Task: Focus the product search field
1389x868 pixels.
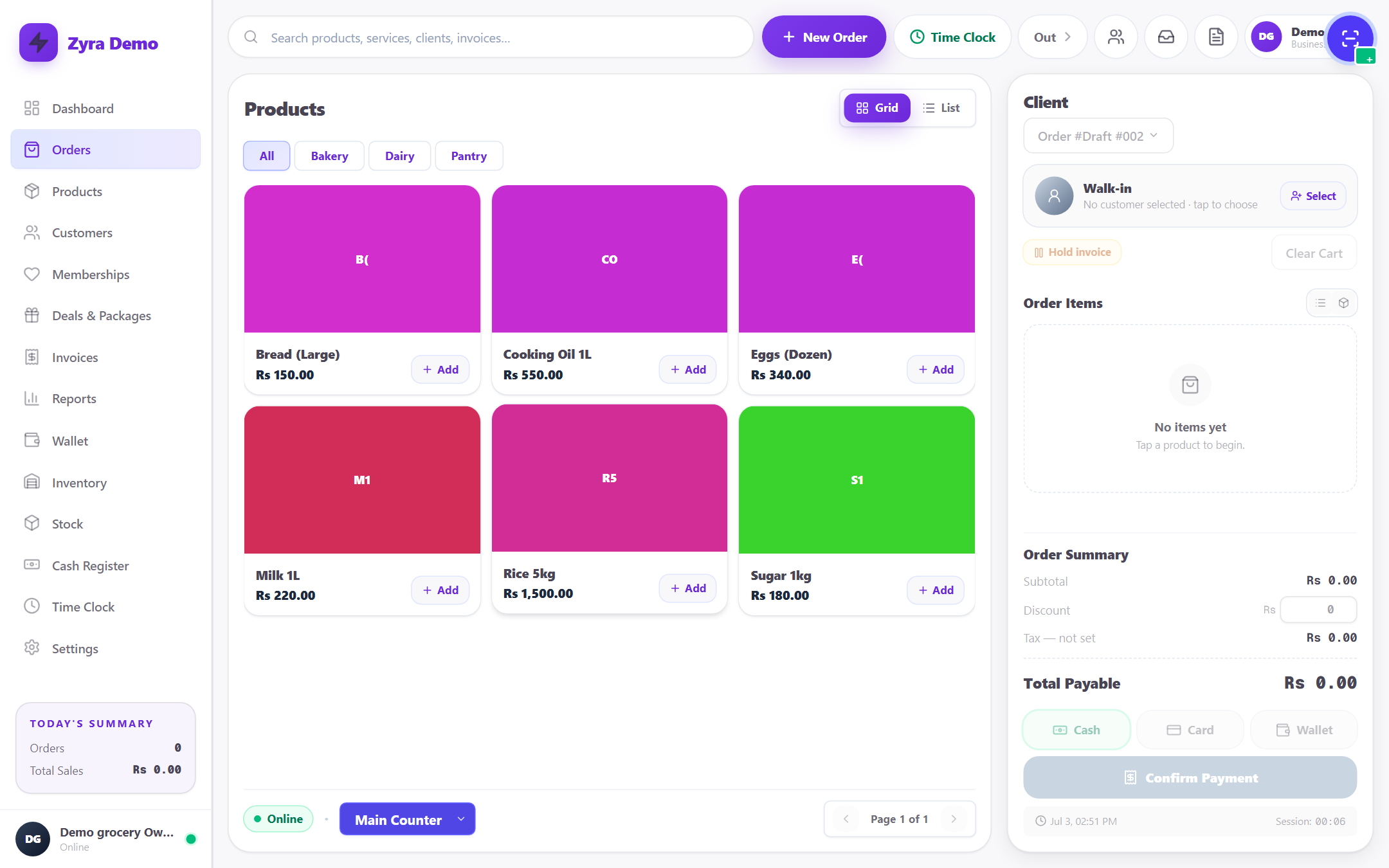Action: [x=491, y=37]
